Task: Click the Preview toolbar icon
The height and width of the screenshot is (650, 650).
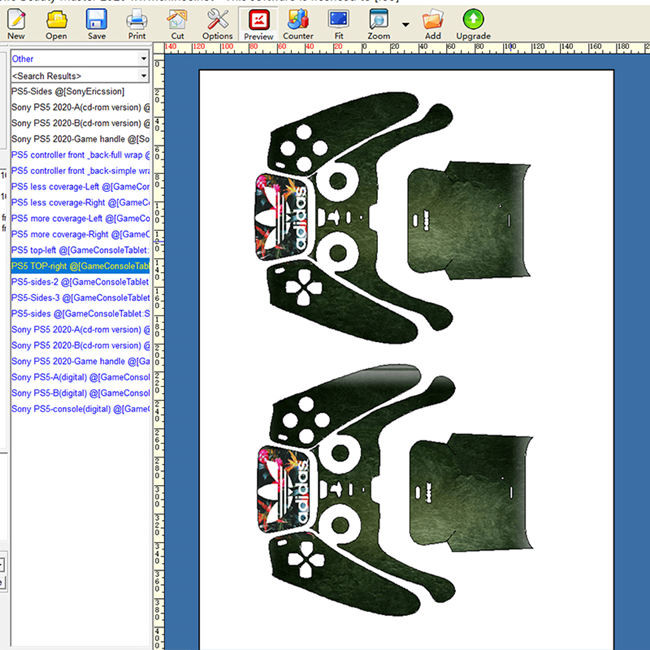Action: [258, 19]
